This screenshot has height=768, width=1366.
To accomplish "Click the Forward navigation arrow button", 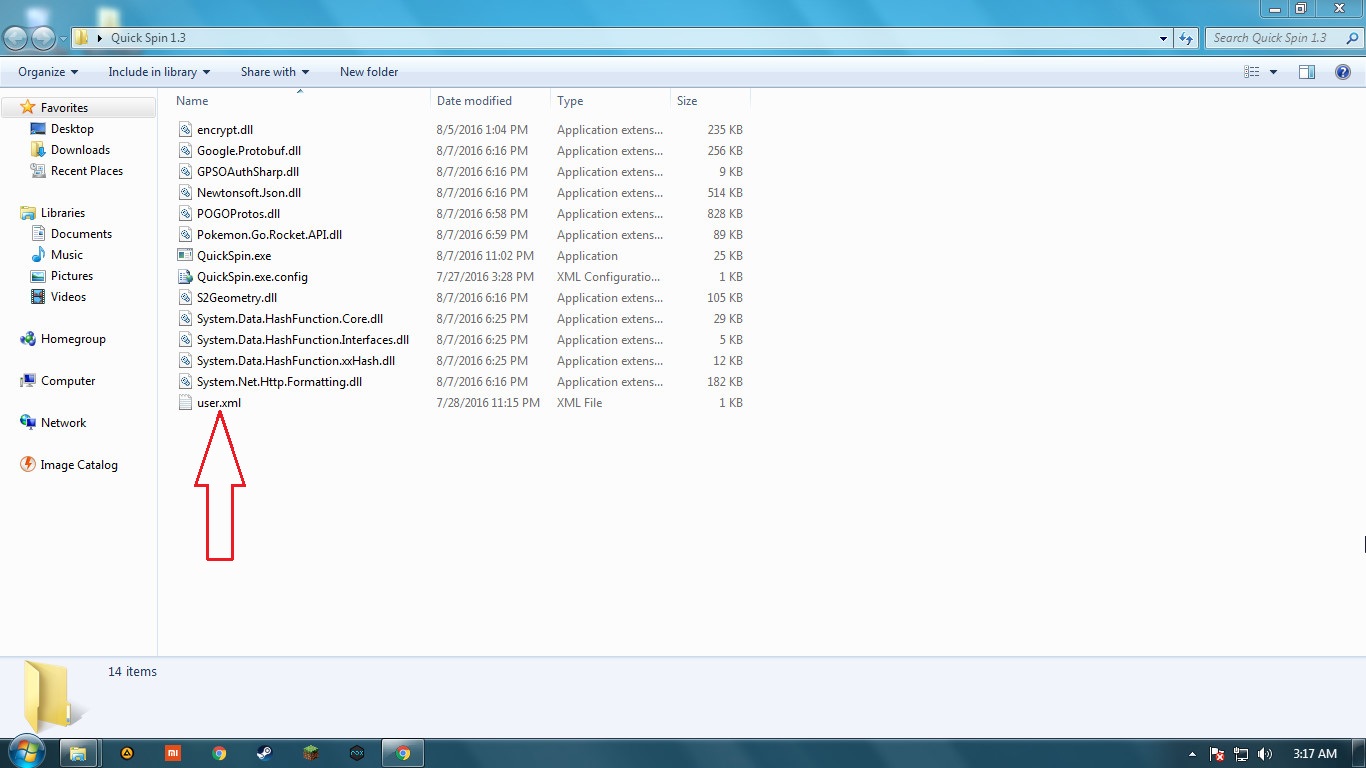I will 44,38.
